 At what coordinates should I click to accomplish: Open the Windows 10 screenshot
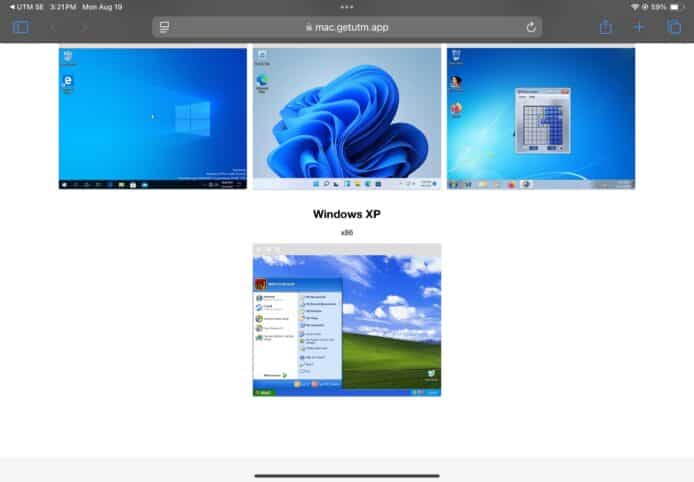152,118
